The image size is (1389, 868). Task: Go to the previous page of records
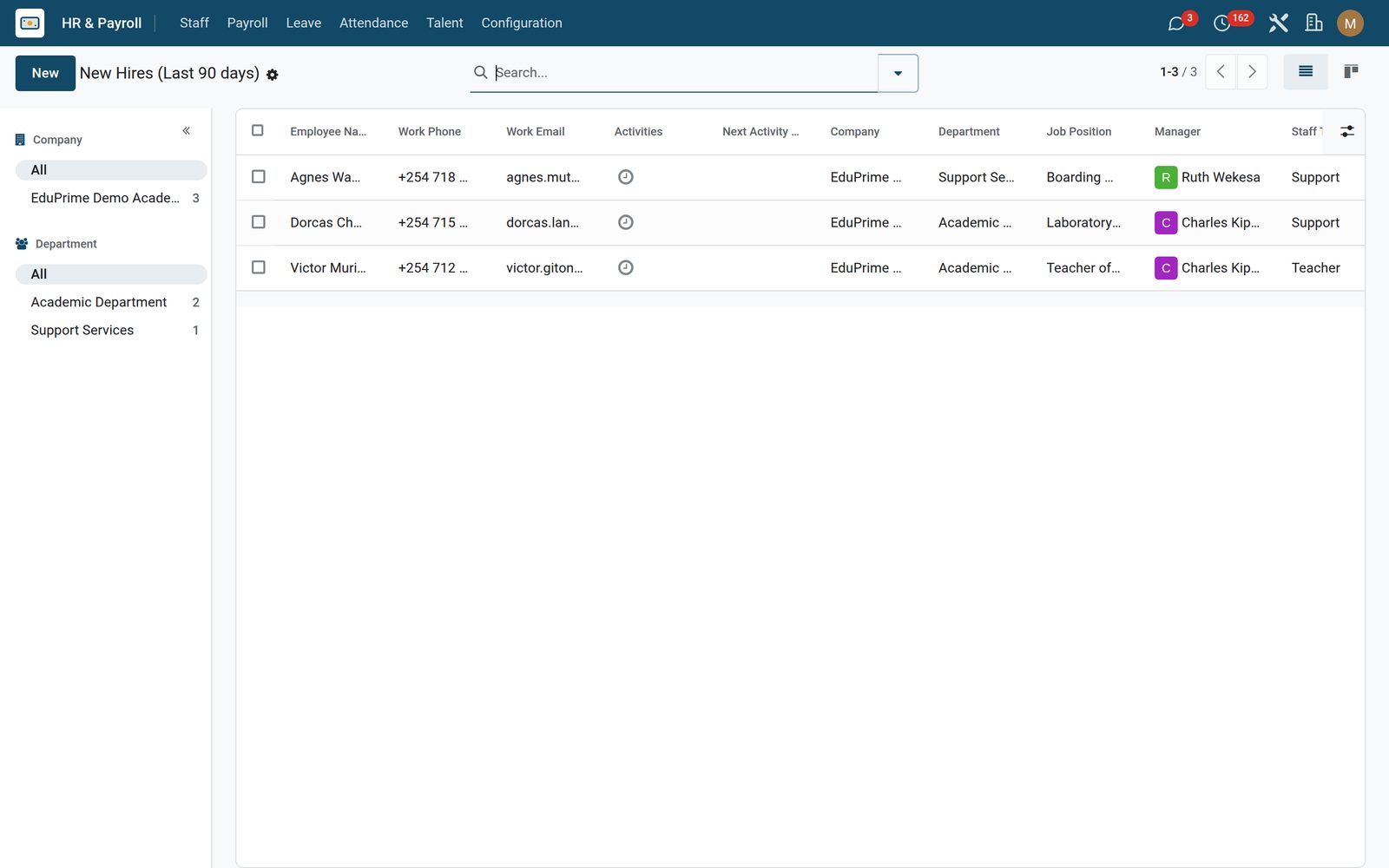click(1221, 72)
